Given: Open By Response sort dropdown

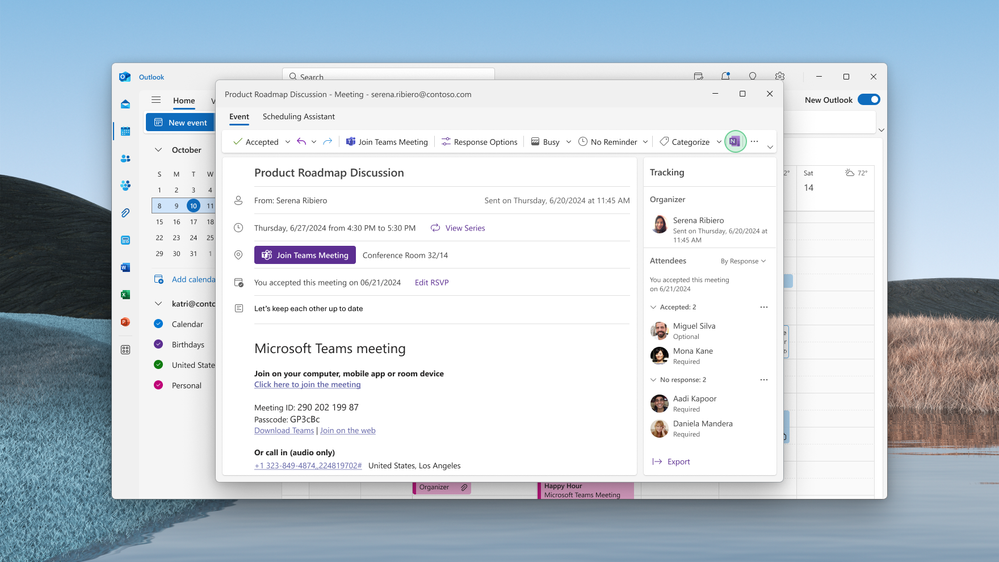Looking at the screenshot, I should (743, 261).
